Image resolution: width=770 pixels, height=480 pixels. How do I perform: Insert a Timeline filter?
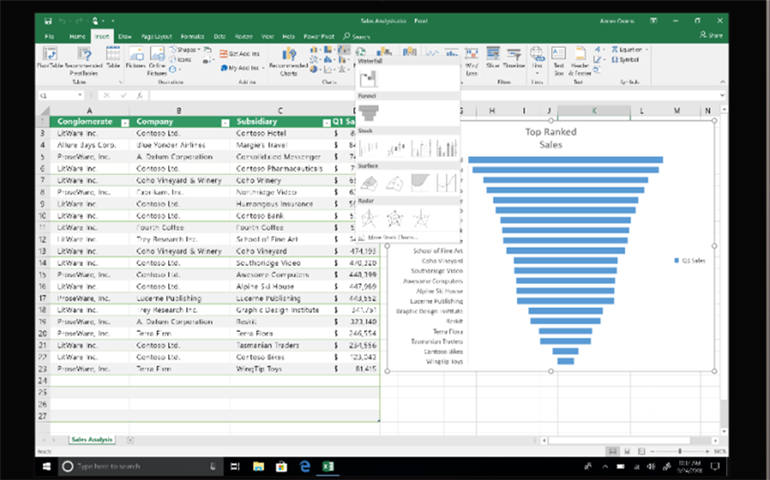pos(514,58)
